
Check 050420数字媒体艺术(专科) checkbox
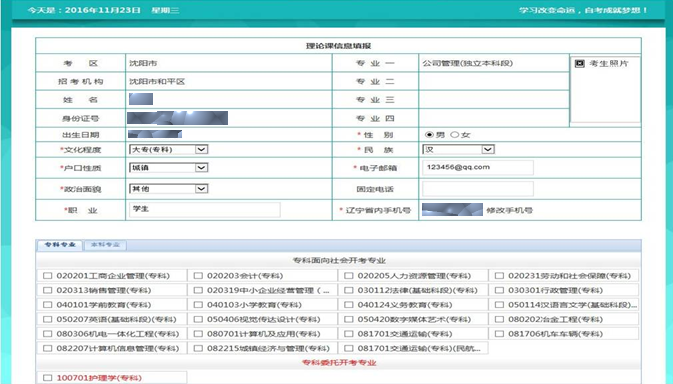pyautogui.click(x=349, y=320)
